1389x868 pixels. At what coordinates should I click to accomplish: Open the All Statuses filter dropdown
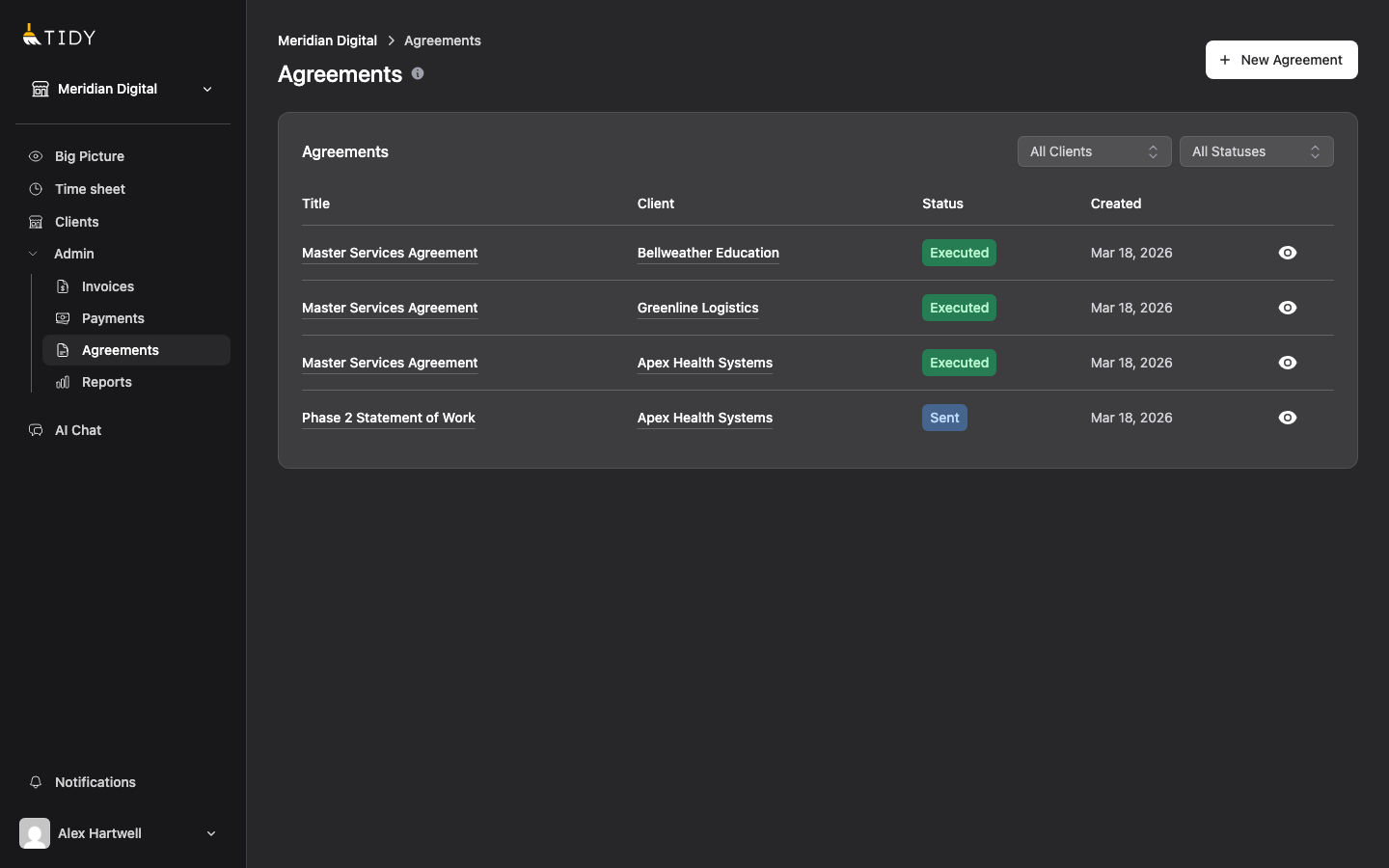(x=1256, y=151)
